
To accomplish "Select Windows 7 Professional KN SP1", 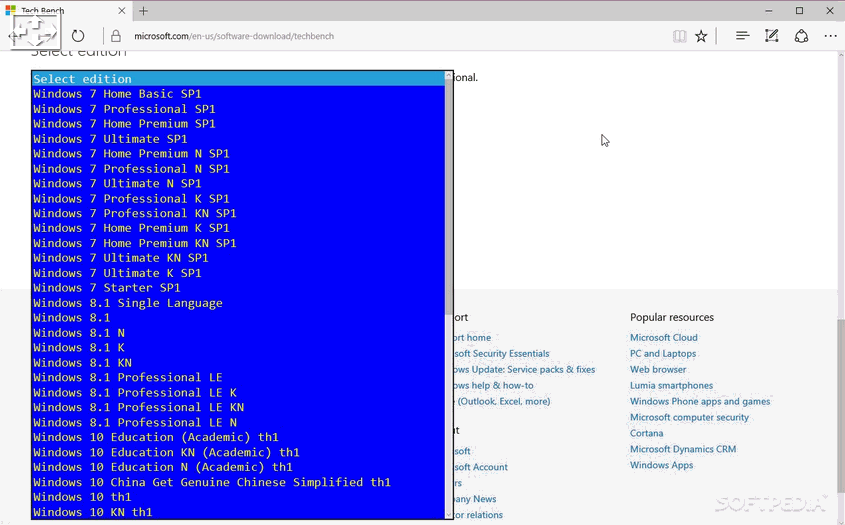I will 238,213.
